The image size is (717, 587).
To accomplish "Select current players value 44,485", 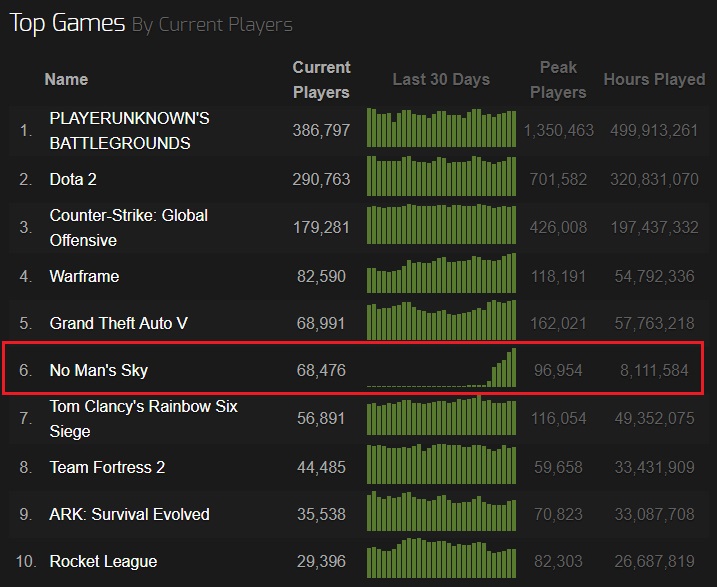I will coord(321,467).
